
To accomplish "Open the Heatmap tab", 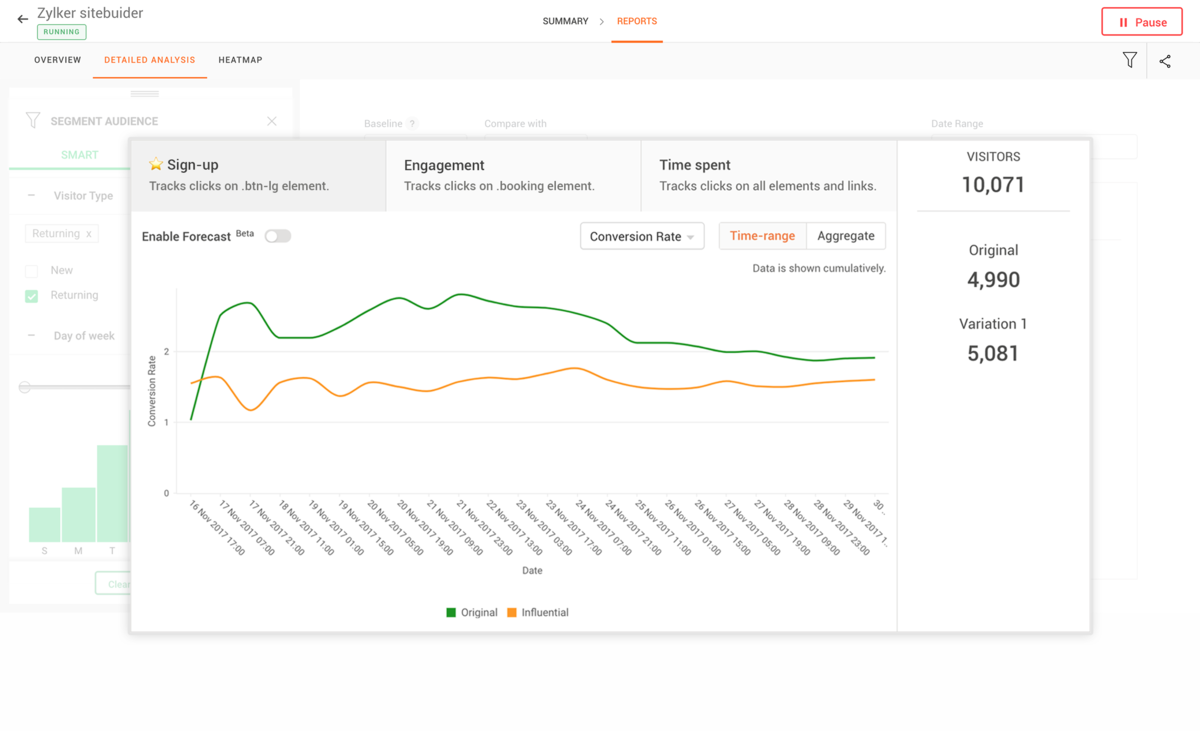I will pyautogui.click(x=240, y=60).
